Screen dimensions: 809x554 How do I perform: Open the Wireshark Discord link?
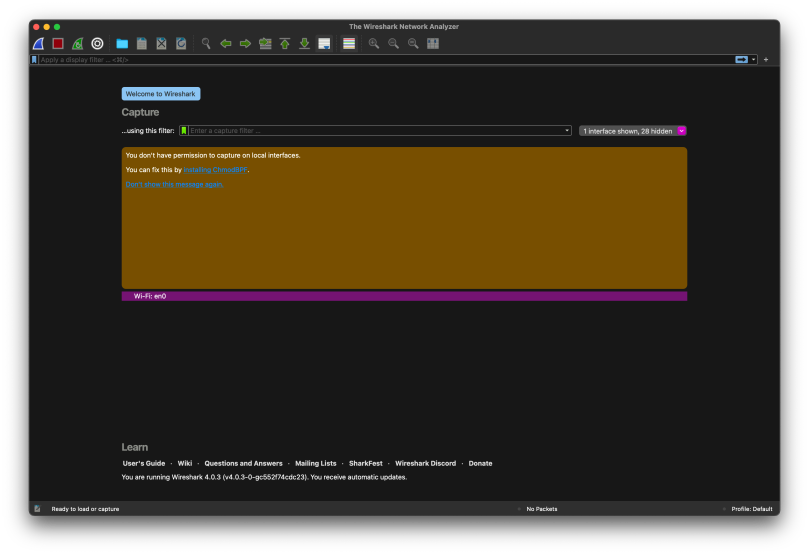click(426, 463)
